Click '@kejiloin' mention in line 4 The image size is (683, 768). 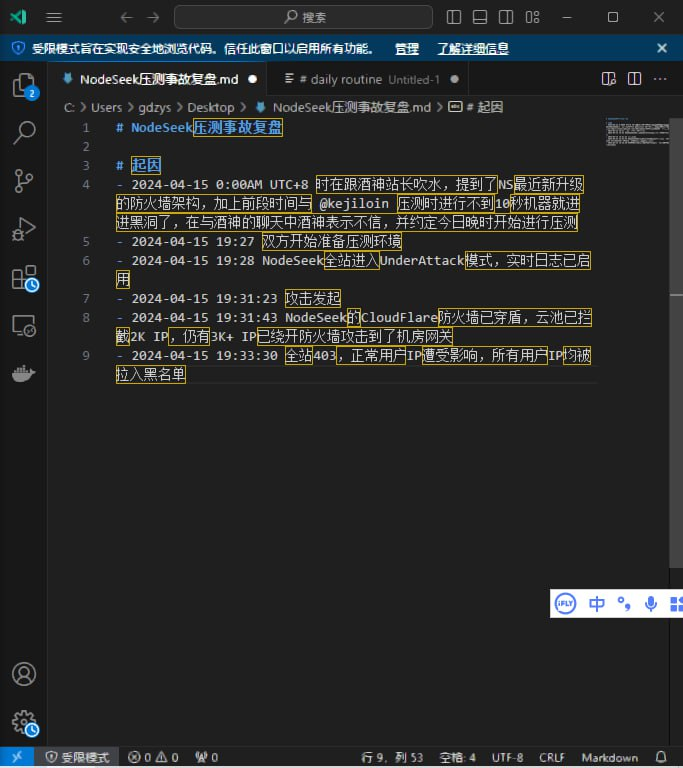(354, 203)
